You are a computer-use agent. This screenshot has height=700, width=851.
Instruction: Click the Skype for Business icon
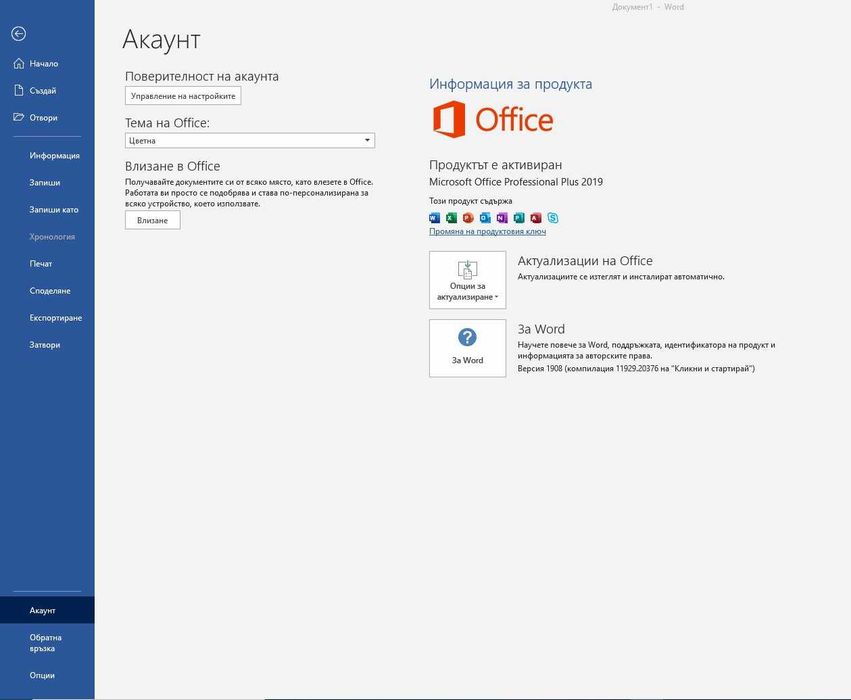(552, 218)
